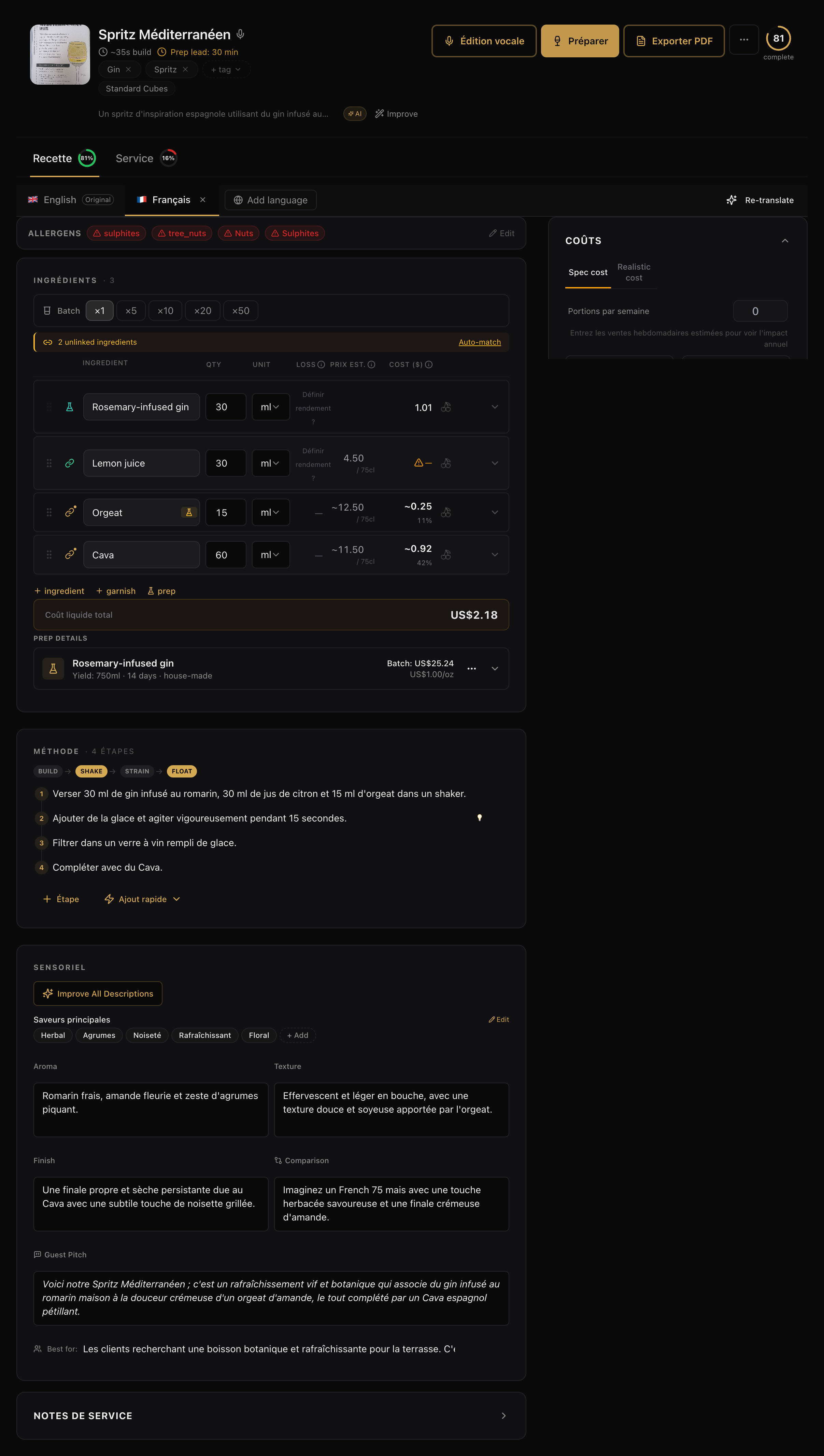Screen dimensions: 824x1456
Task: Open unit dropdown for Cava
Action: 271,555
